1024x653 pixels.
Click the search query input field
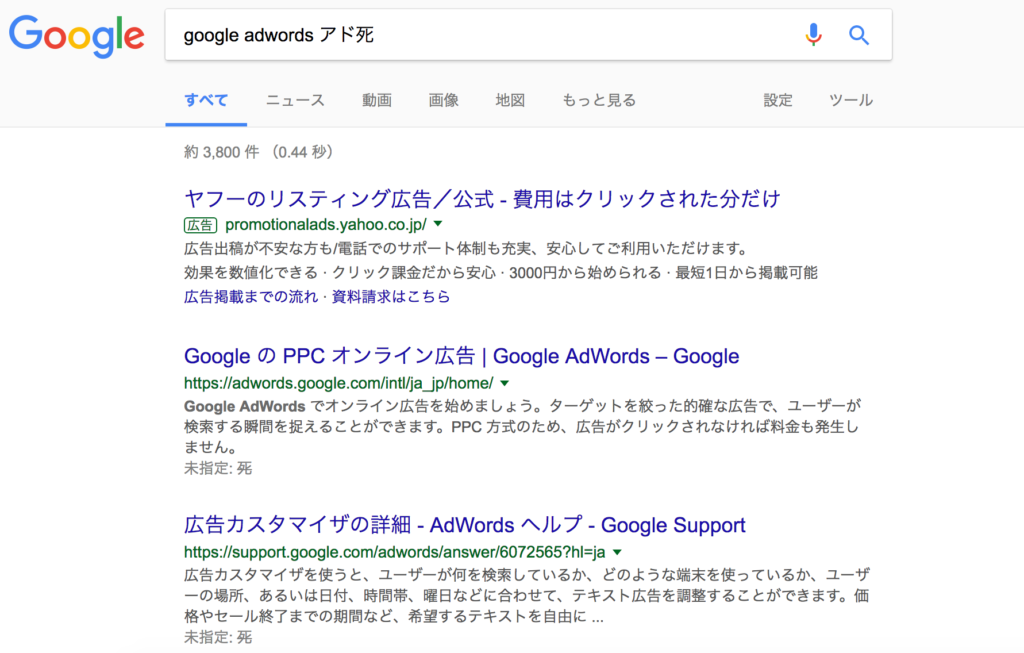[483, 35]
